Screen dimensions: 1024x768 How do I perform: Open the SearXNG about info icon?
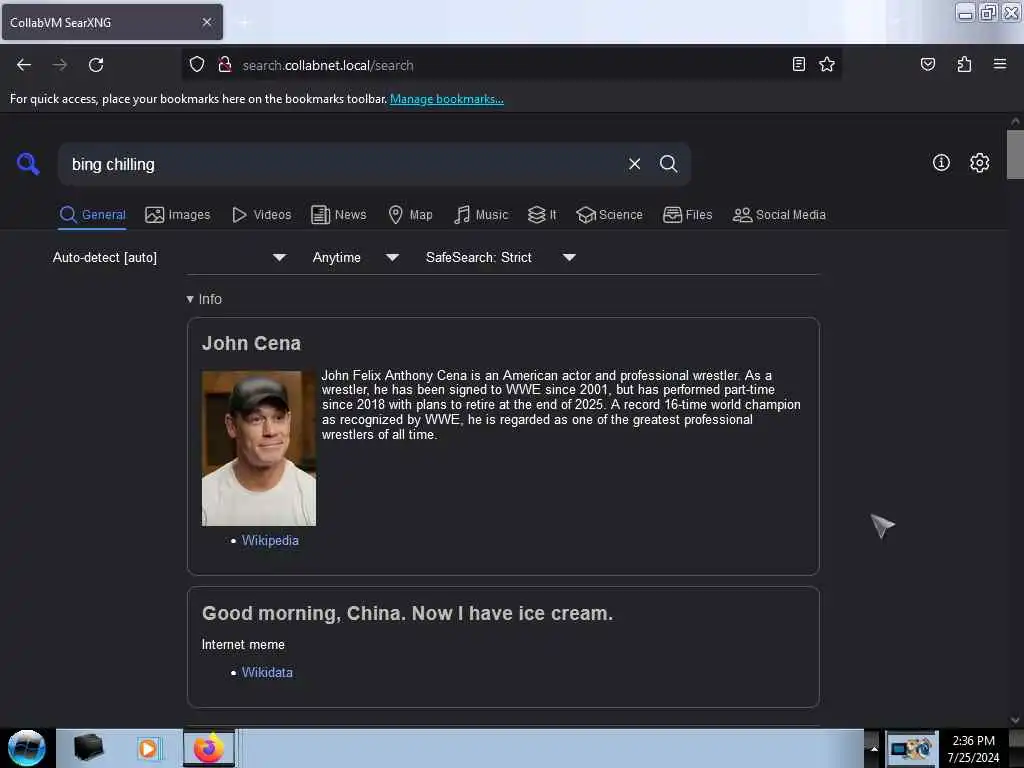click(941, 163)
